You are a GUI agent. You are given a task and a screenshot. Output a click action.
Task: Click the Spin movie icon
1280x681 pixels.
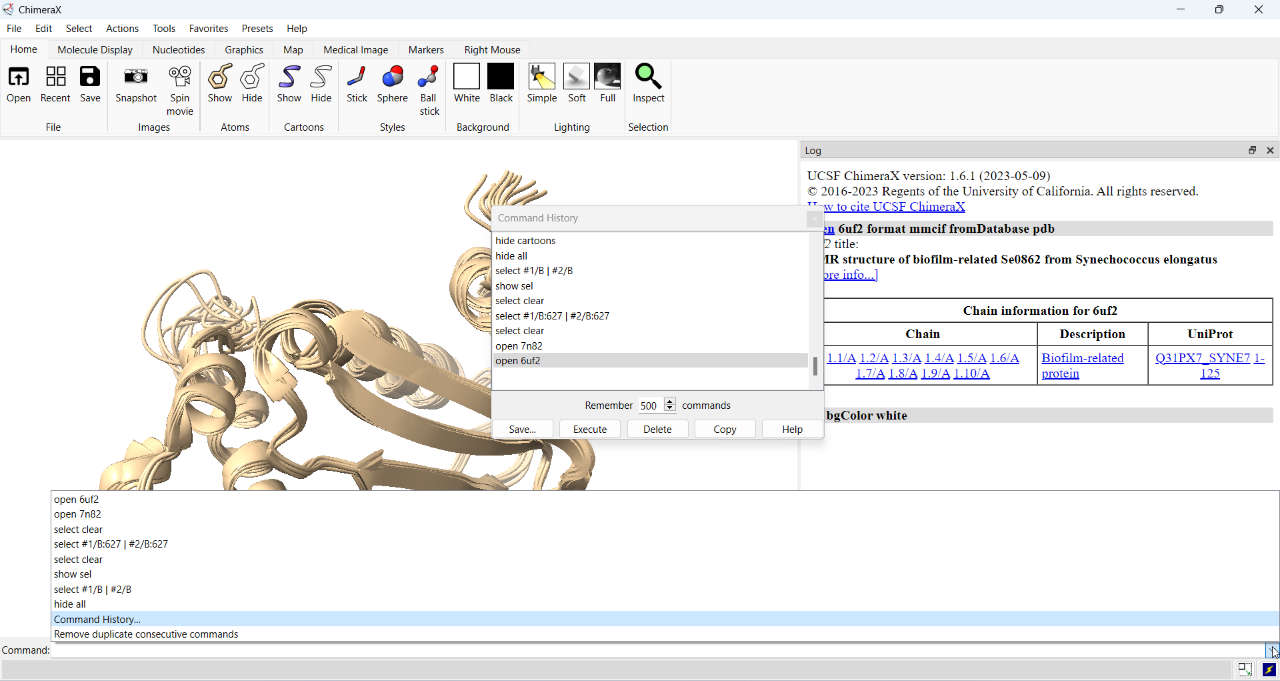click(x=180, y=77)
